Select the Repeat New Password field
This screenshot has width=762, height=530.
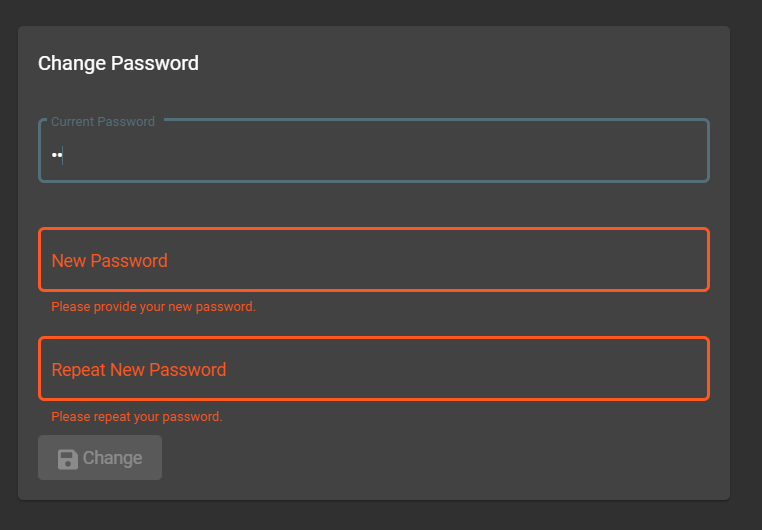pos(373,369)
